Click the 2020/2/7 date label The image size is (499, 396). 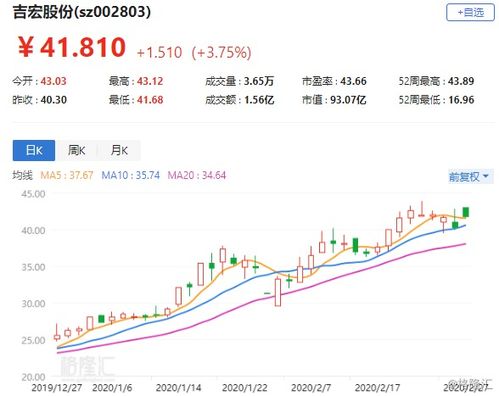(x=311, y=388)
